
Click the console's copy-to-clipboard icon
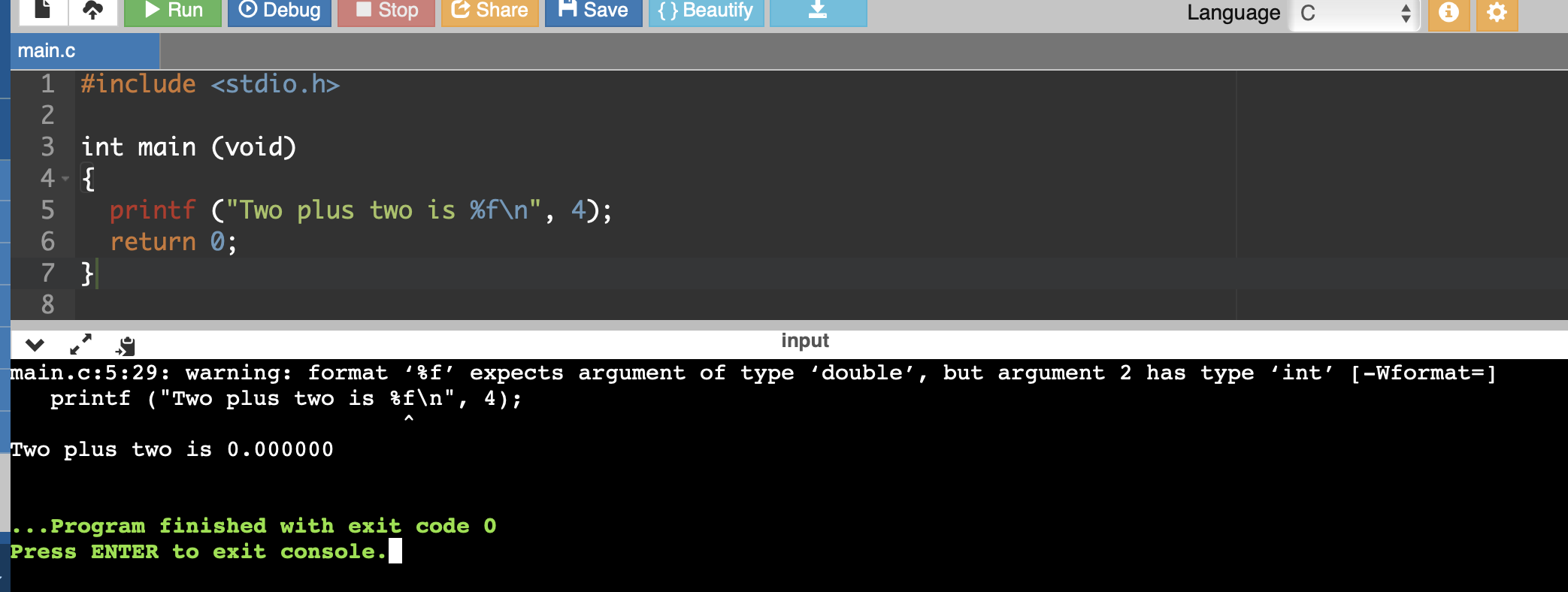(126, 346)
